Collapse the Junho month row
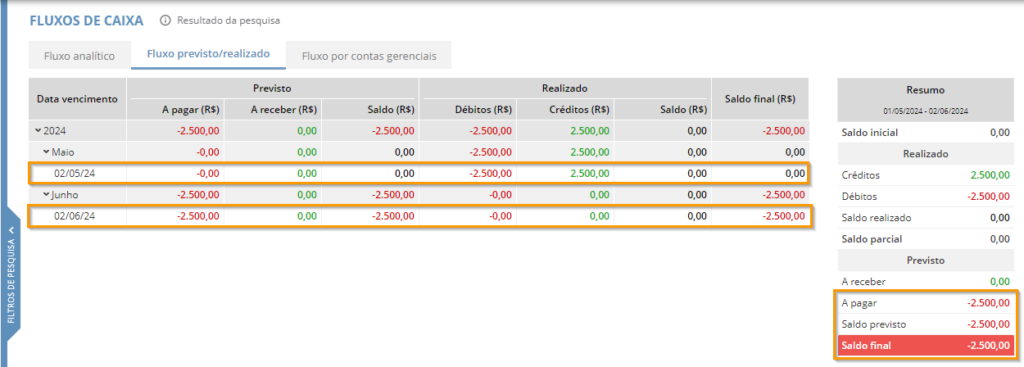 [46, 194]
